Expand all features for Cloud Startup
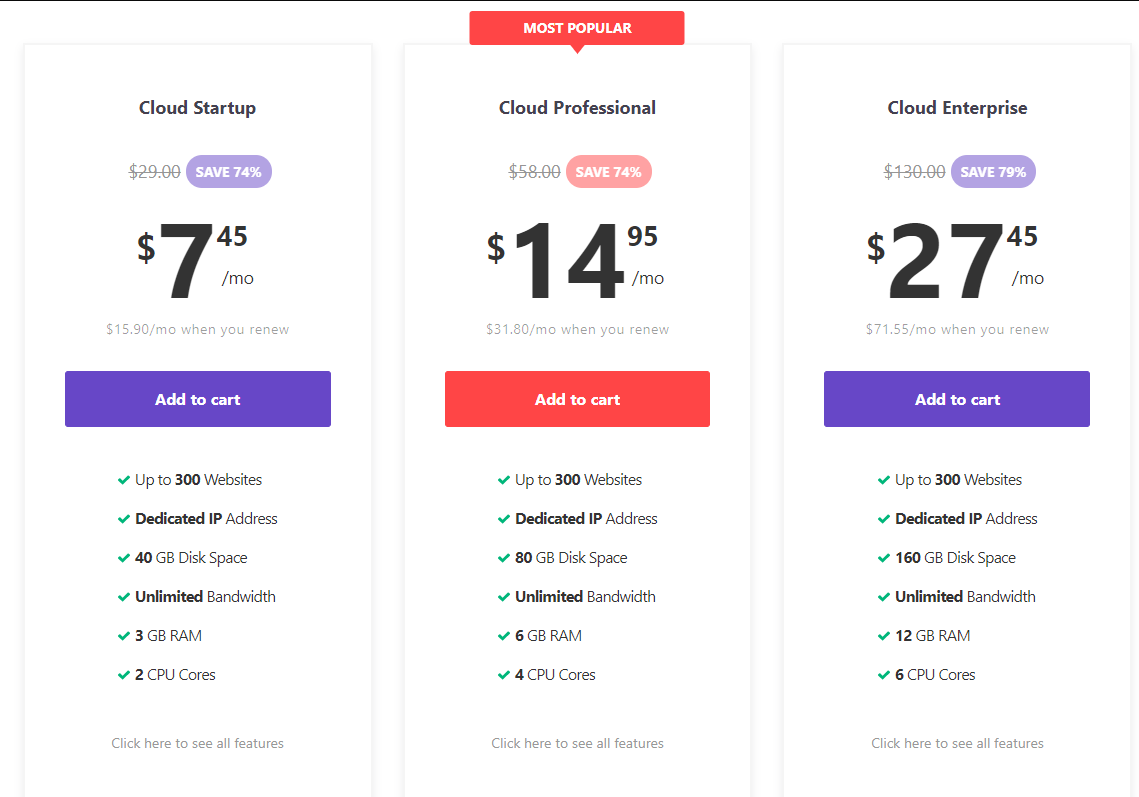Screen dimensions: 1139x797 (x=197, y=743)
